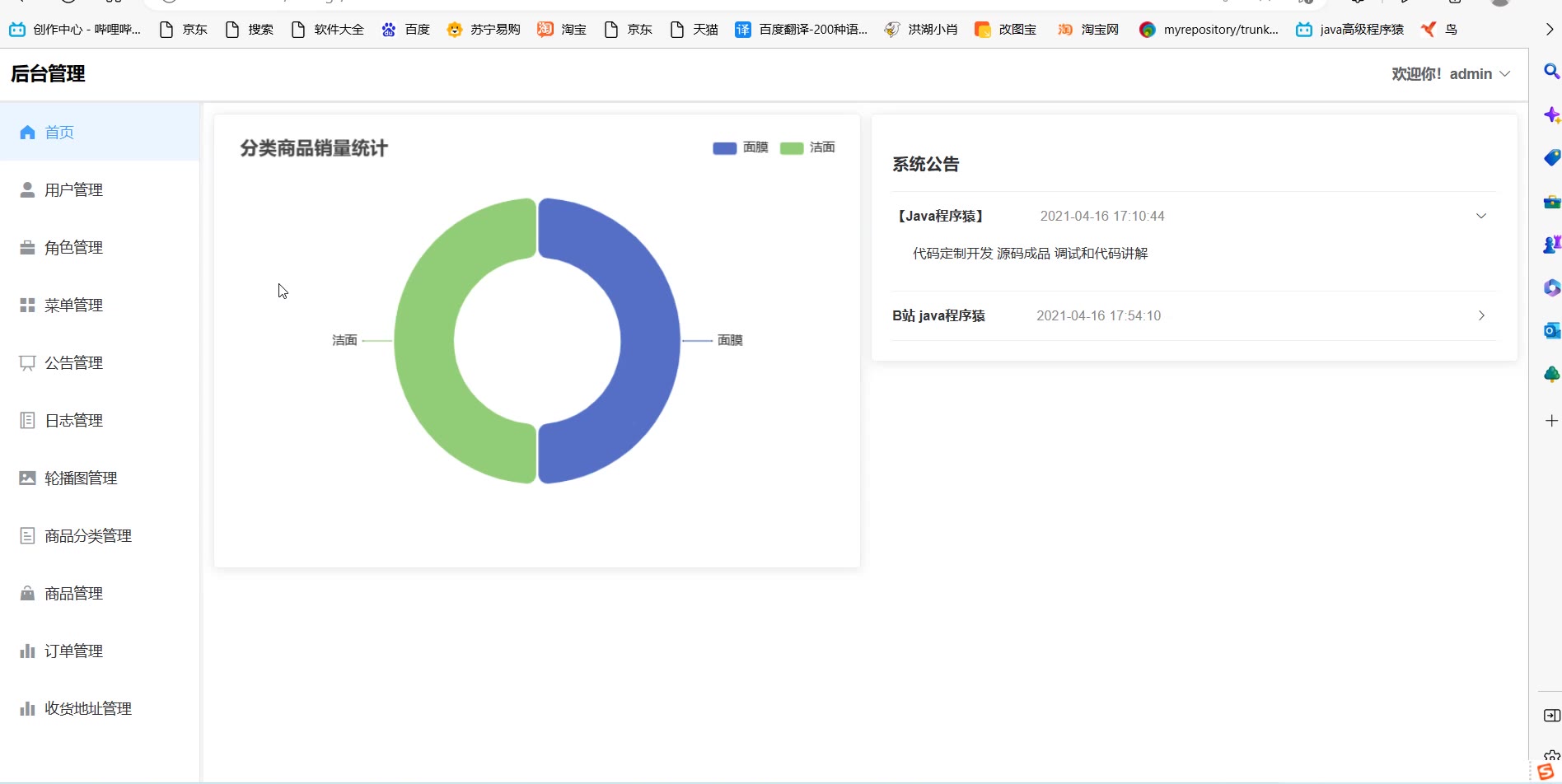Open the myrepository/trunk bookmark

point(1209,30)
